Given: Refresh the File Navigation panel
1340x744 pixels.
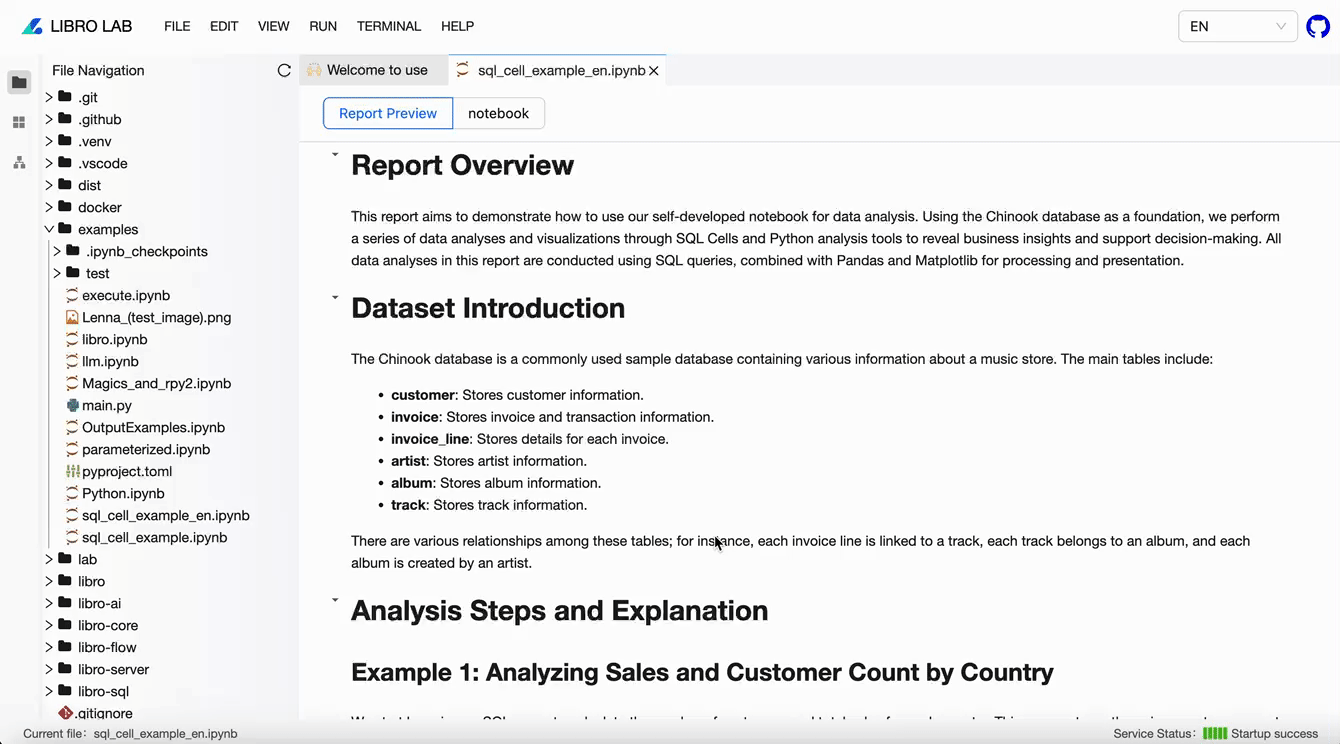Looking at the screenshot, I should pyautogui.click(x=284, y=70).
